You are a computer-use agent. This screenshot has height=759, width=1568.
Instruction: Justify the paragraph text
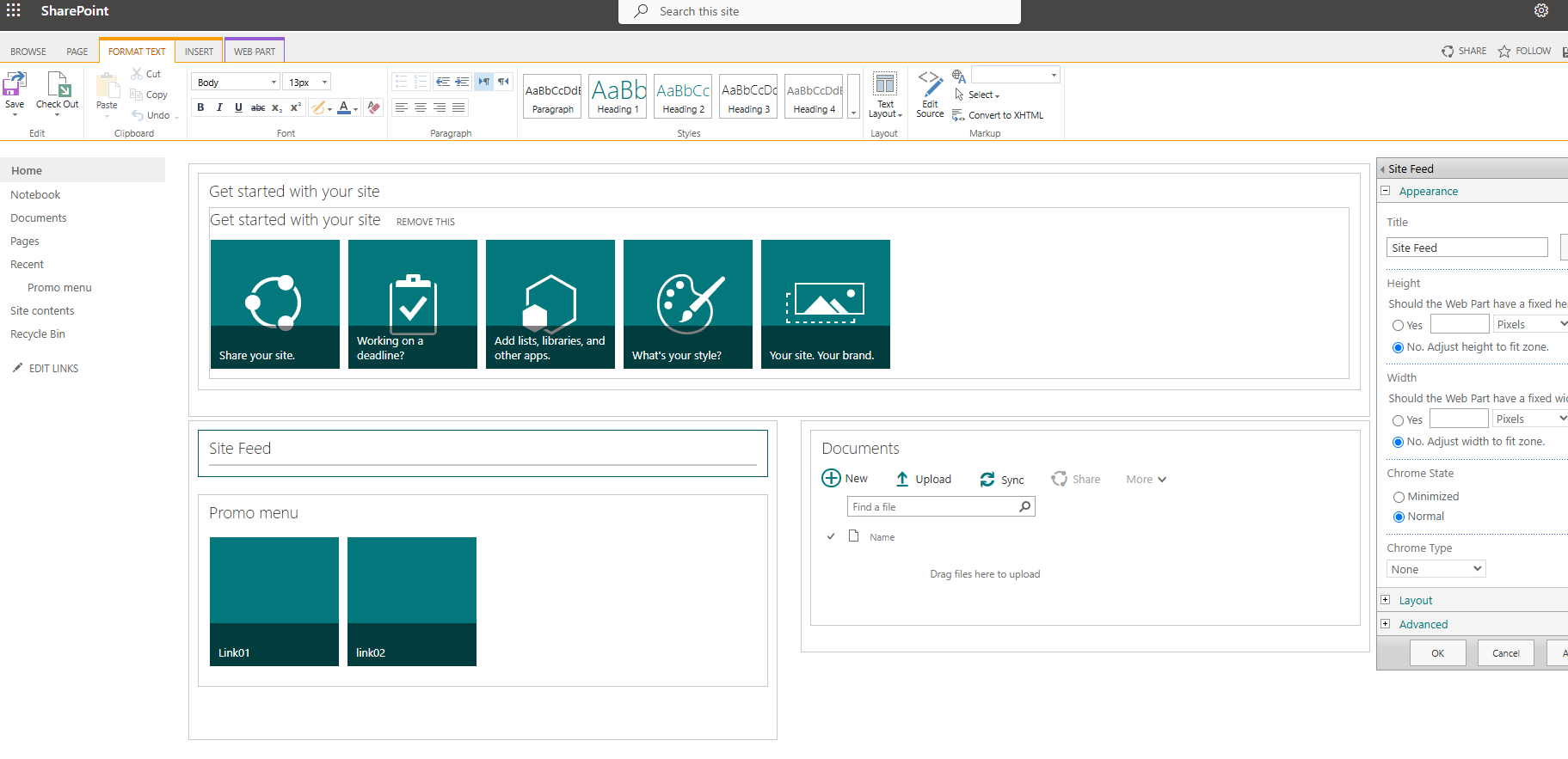(x=458, y=107)
